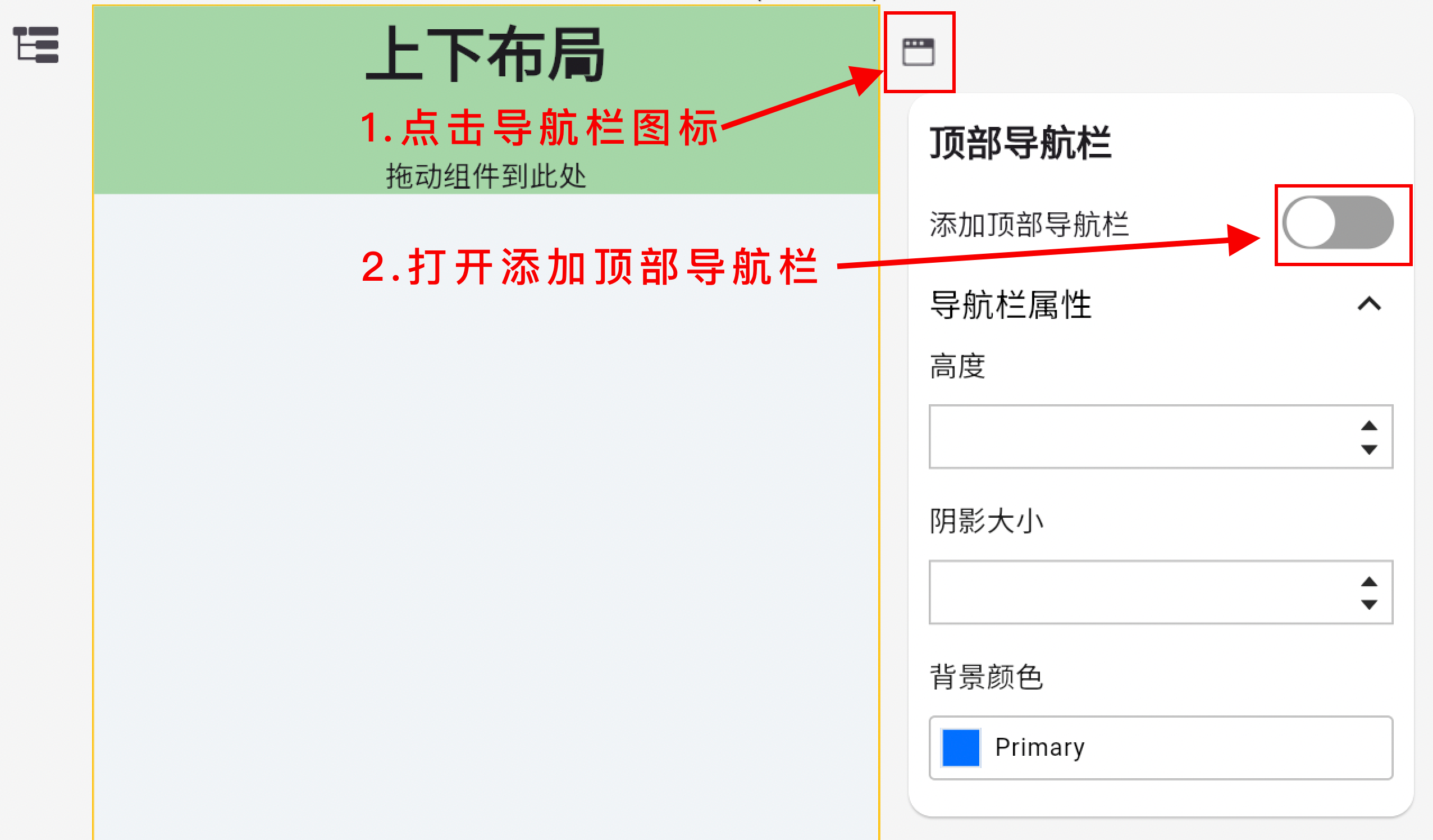
Task: Select the 上下布局 title text
Action: tap(485, 54)
